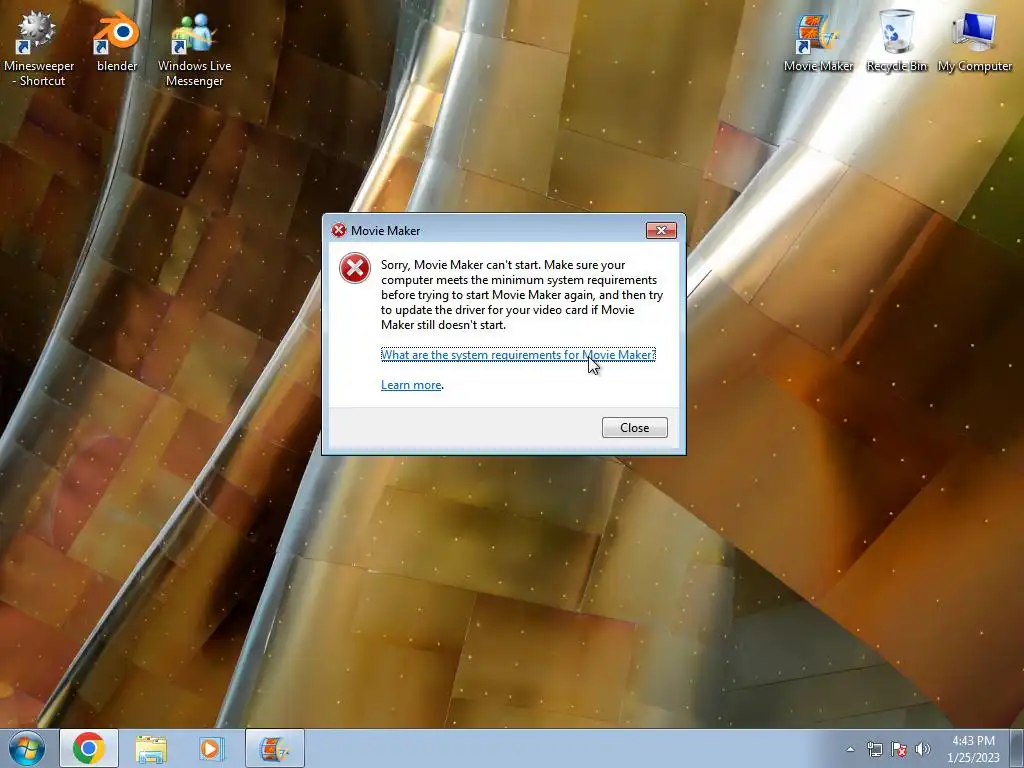
Task: Open the Action Center flag icon
Action: (x=899, y=749)
